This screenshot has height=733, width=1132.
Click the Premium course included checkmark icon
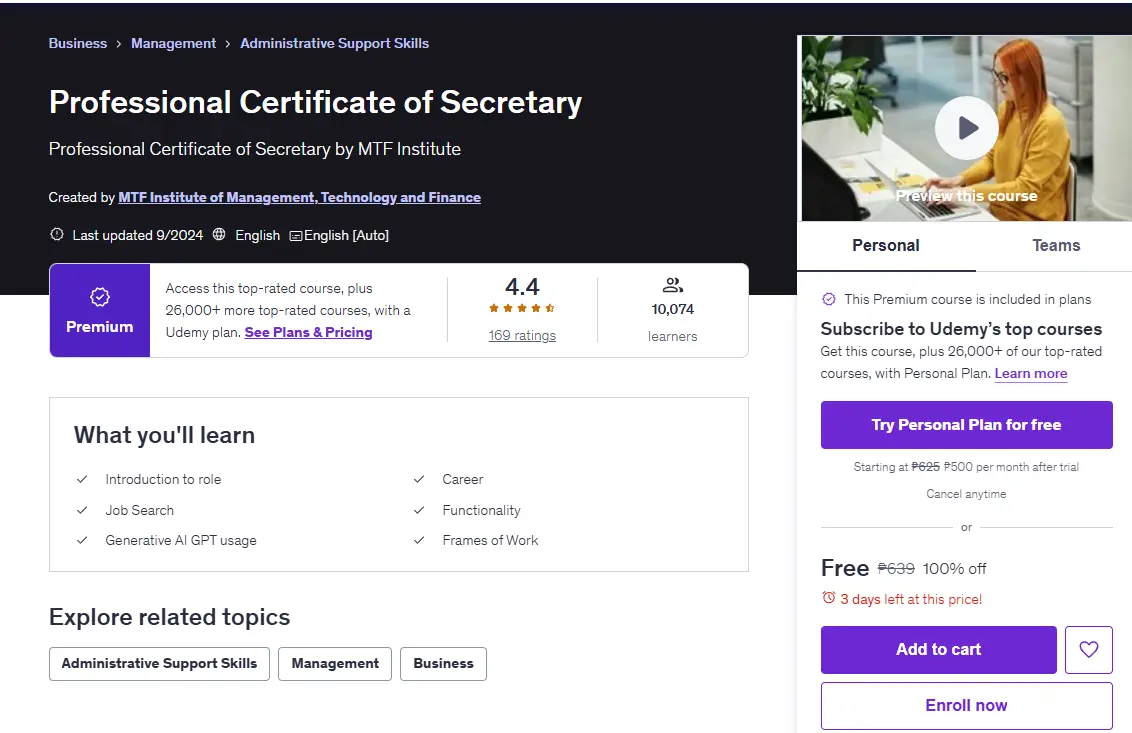[828, 299]
